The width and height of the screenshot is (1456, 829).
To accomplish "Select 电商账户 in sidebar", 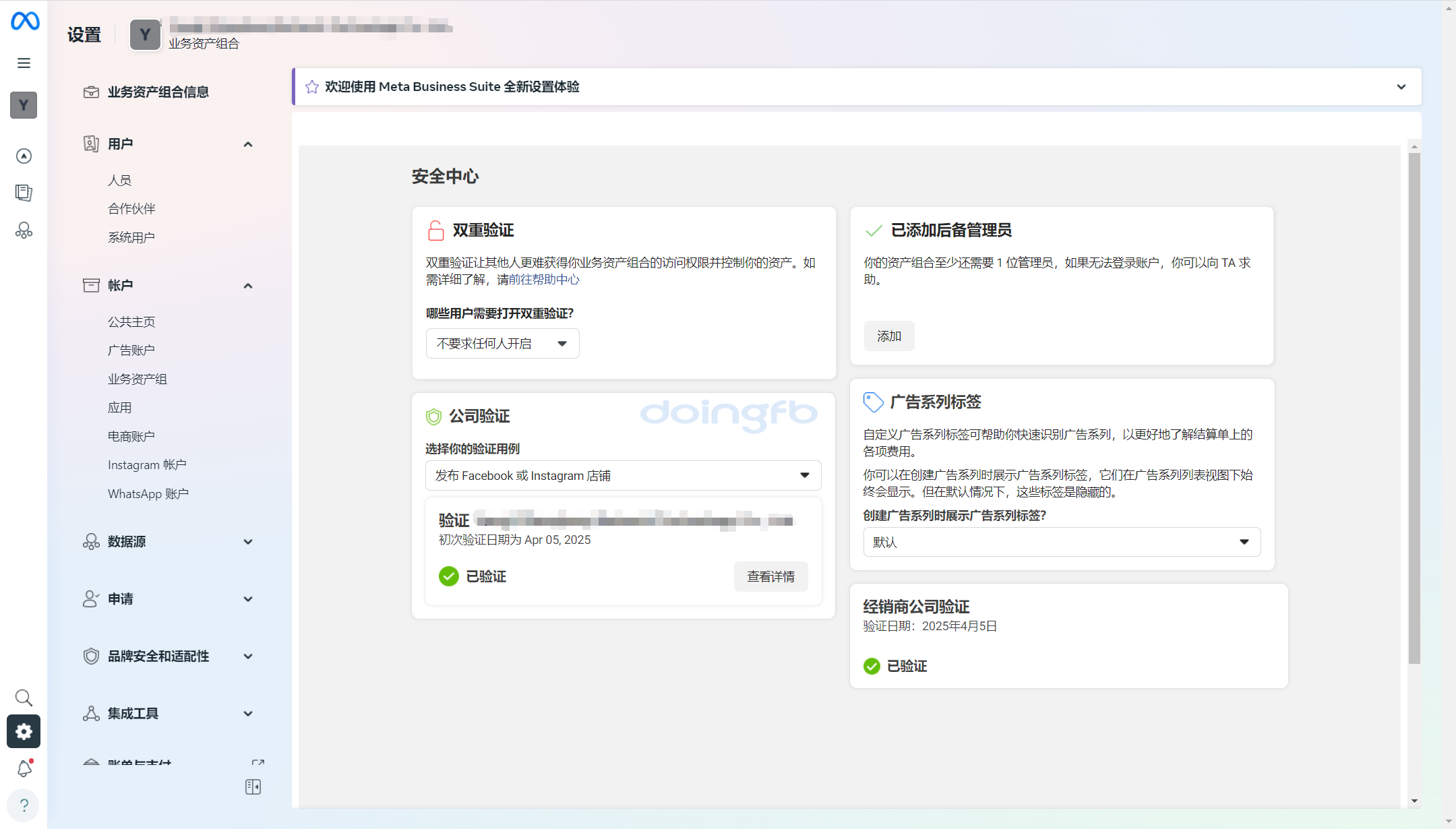I will pyautogui.click(x=131, y=437).
